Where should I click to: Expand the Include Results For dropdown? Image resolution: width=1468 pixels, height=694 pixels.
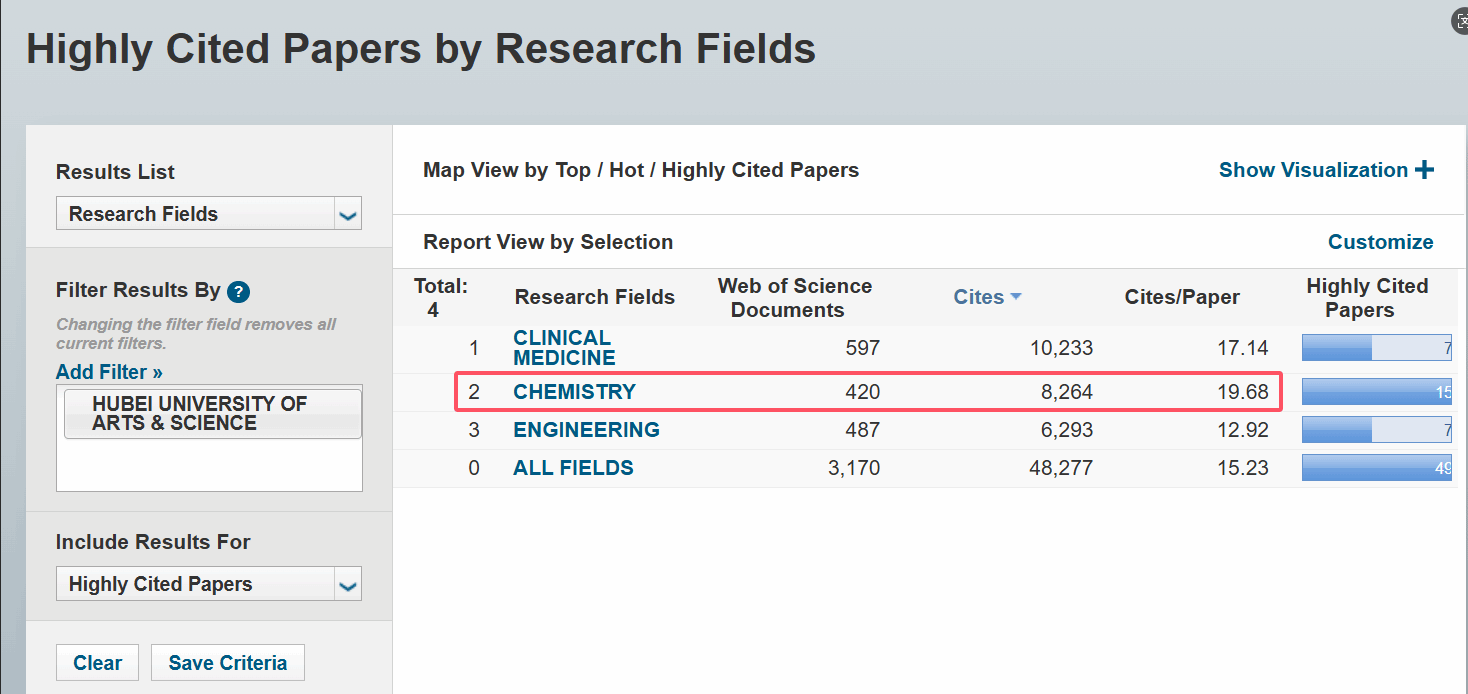208,584
